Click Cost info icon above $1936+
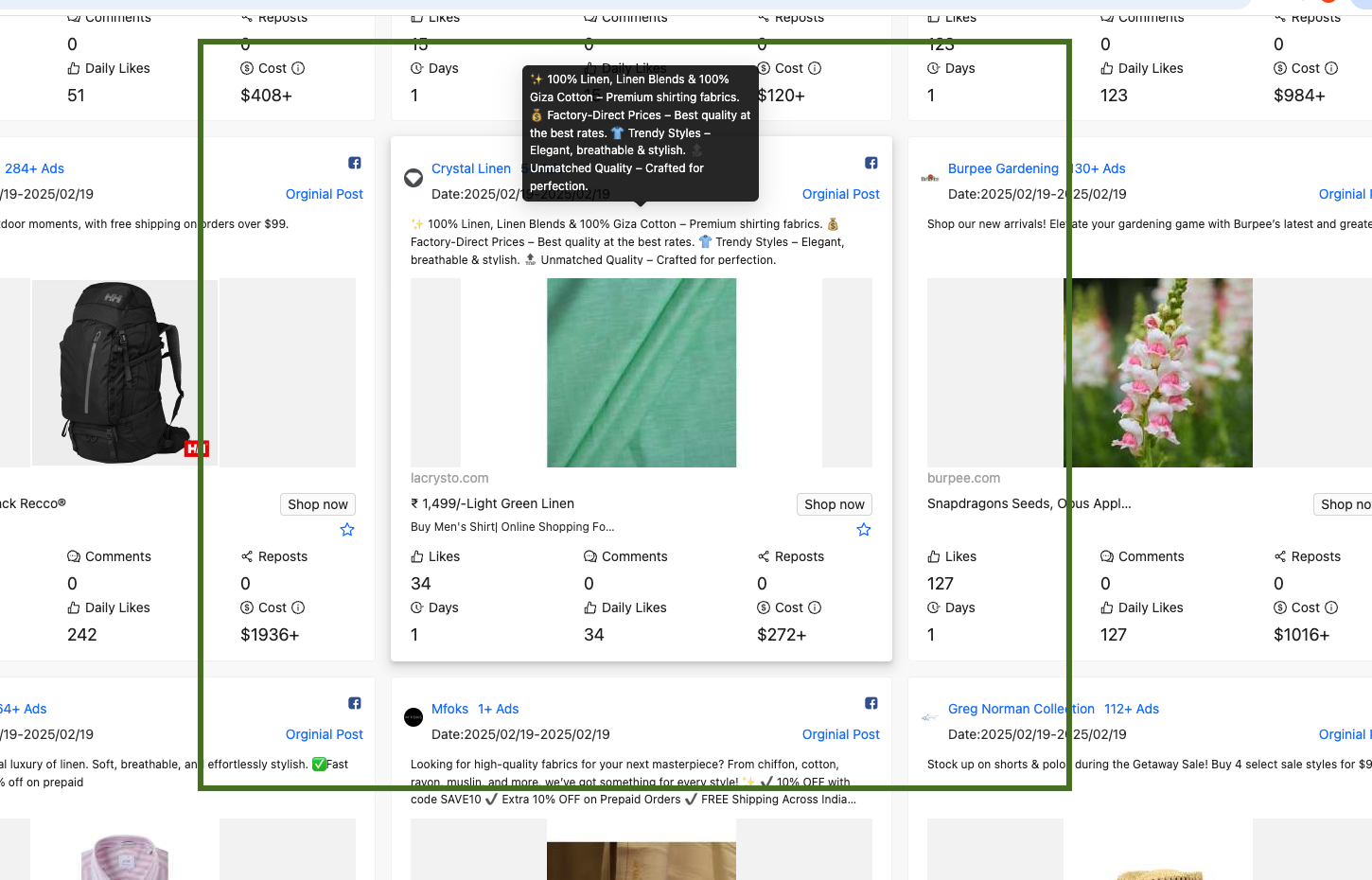Viewport: 1372px width, 880px height. (298, 607)
